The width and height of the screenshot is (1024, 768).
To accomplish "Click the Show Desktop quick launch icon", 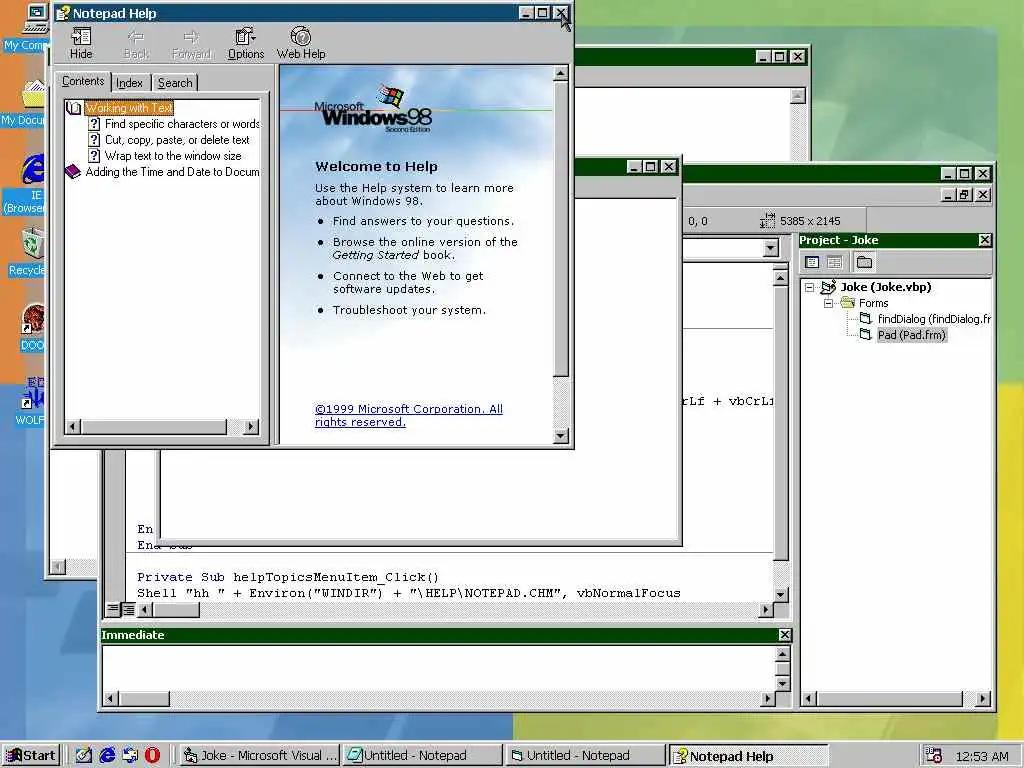I will coord(84,756).
